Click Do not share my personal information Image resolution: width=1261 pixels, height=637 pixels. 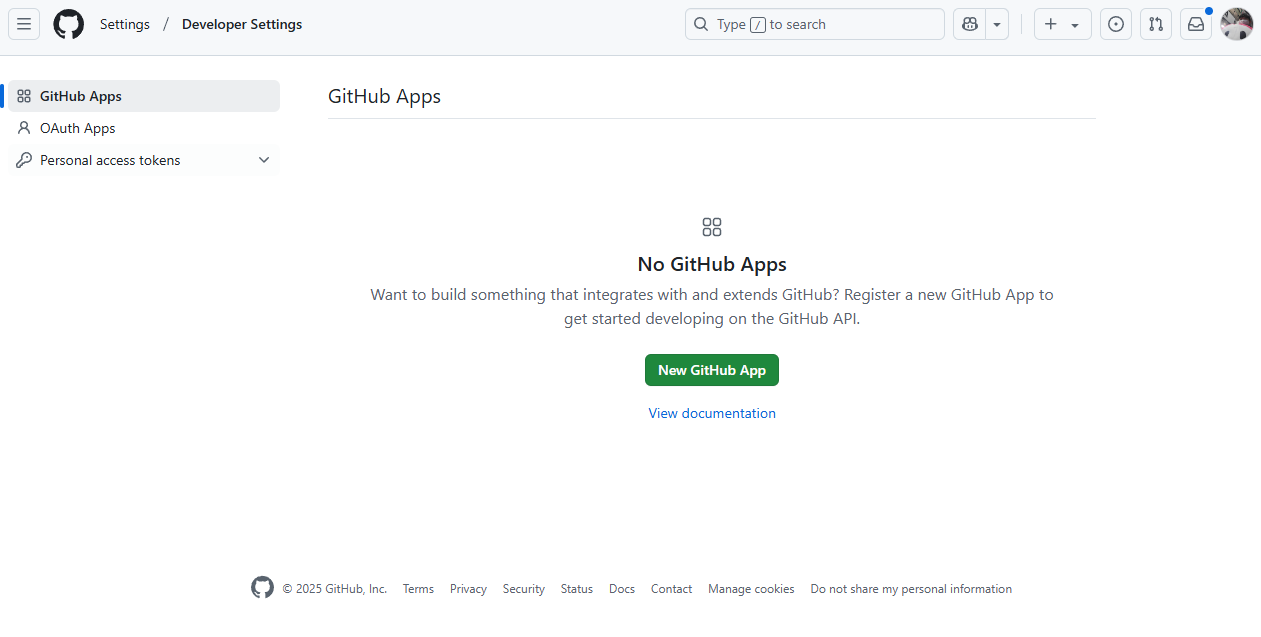pos(911,589)
